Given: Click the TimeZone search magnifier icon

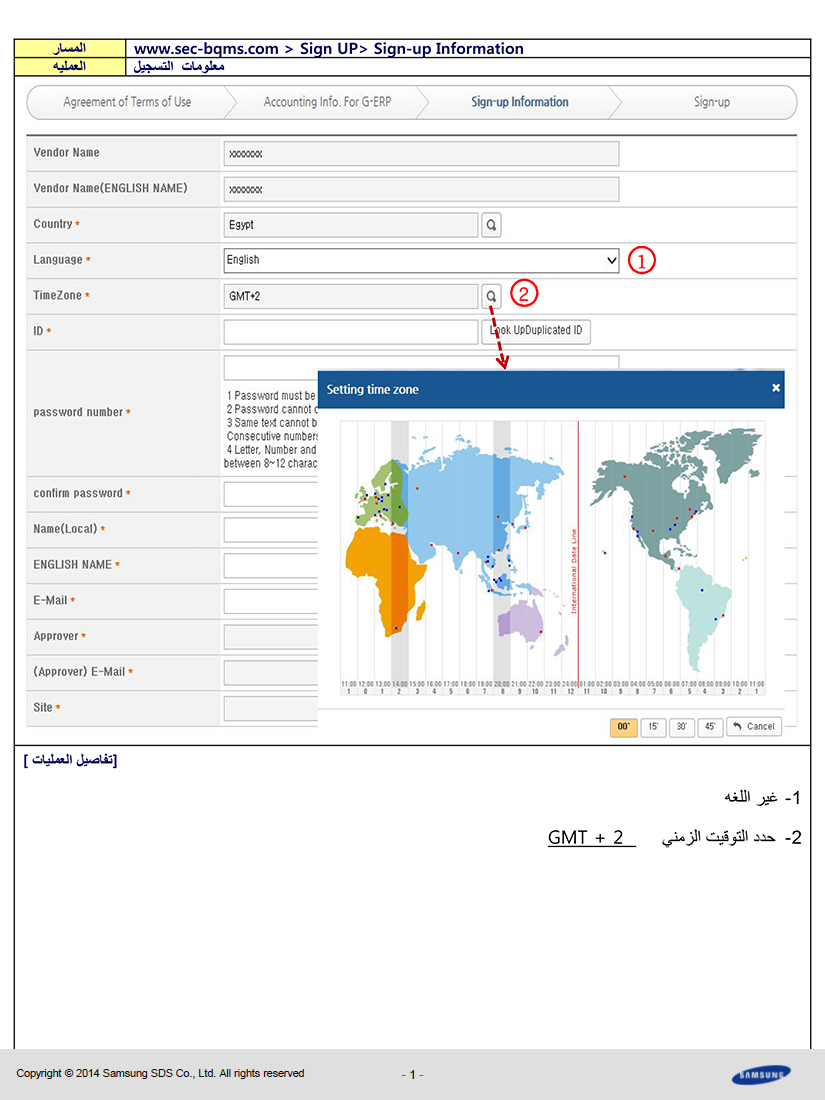Looking at the screenshot, I should 491,296.
